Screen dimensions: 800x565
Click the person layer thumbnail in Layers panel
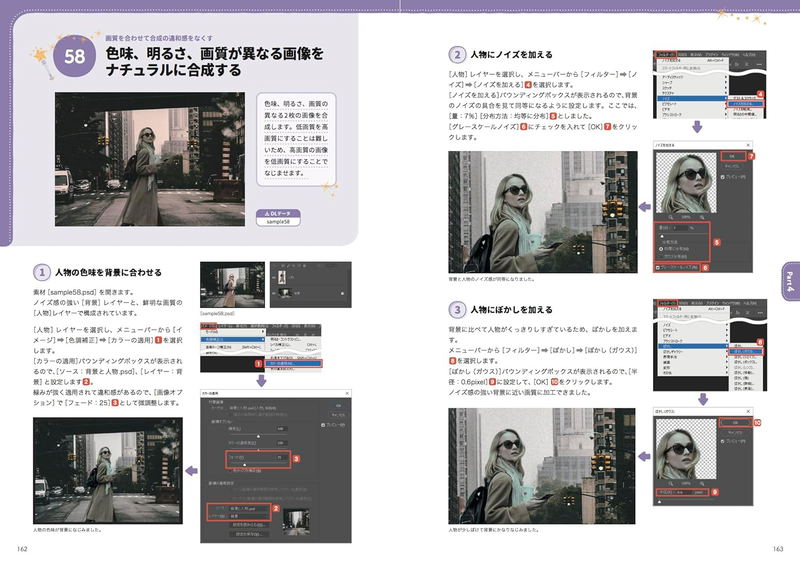click(x=282, y=277)
